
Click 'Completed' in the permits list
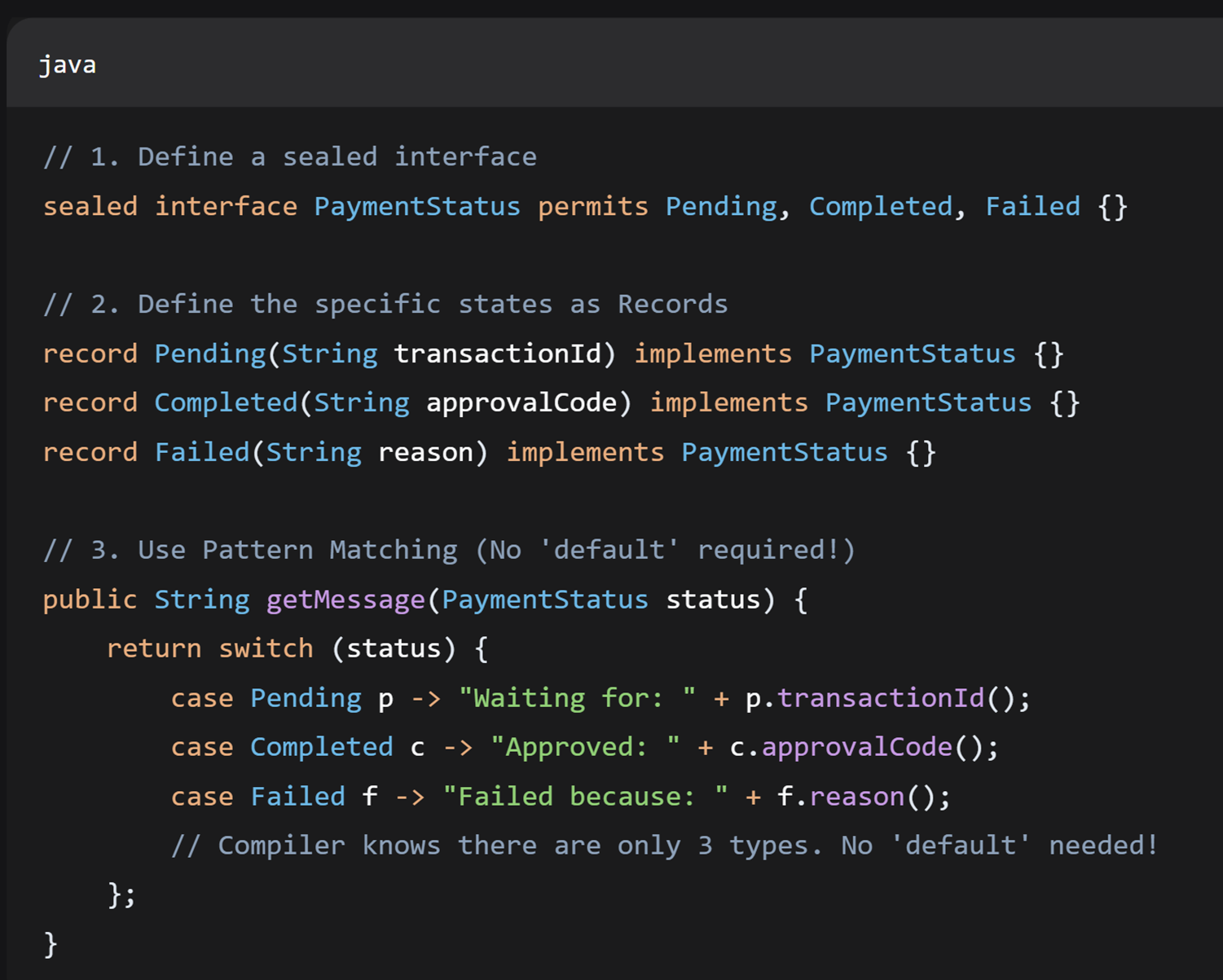click(880, 206)
